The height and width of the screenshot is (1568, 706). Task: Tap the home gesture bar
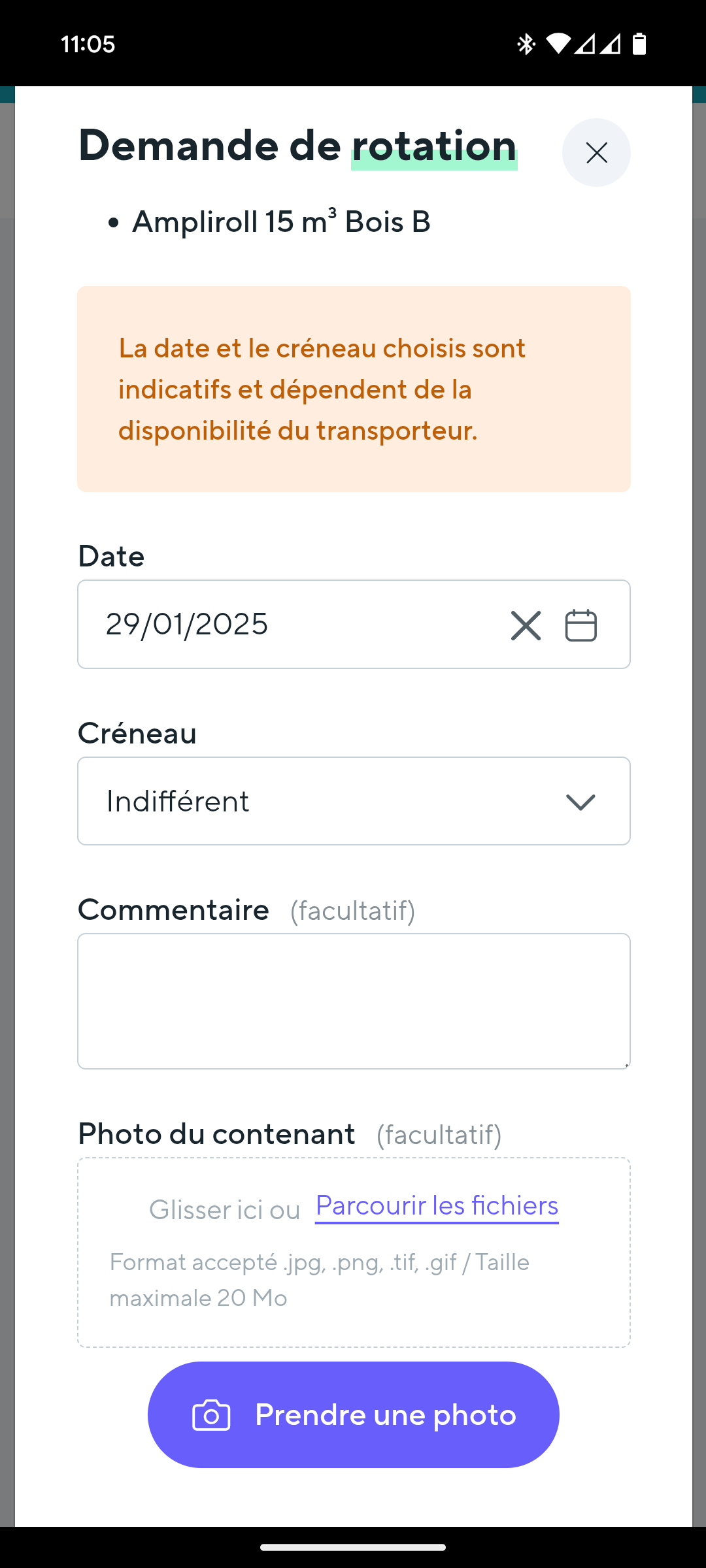click(x=353, y=1547)
